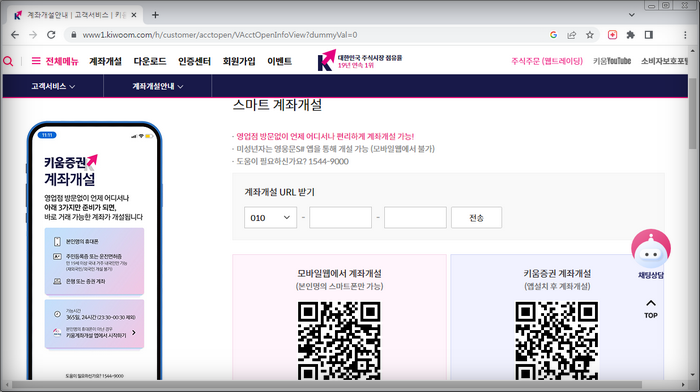Viewport: 700px width, 392px height.
Task: Open Chrome three-dot menu
Action: [x=685, y=35]
